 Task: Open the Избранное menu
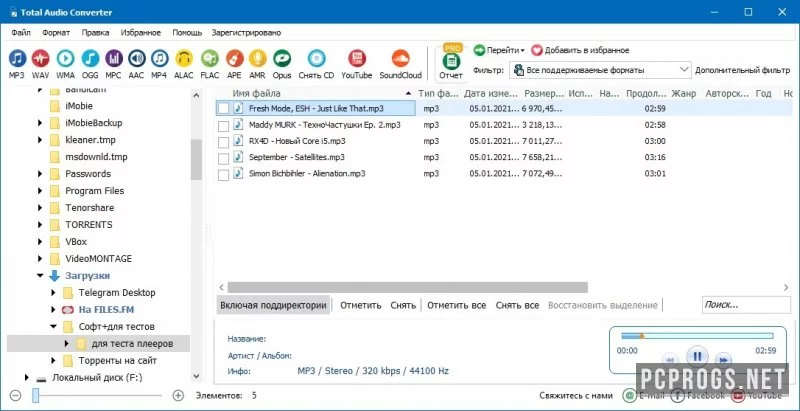pyautogui.click(x=141, y=33)
